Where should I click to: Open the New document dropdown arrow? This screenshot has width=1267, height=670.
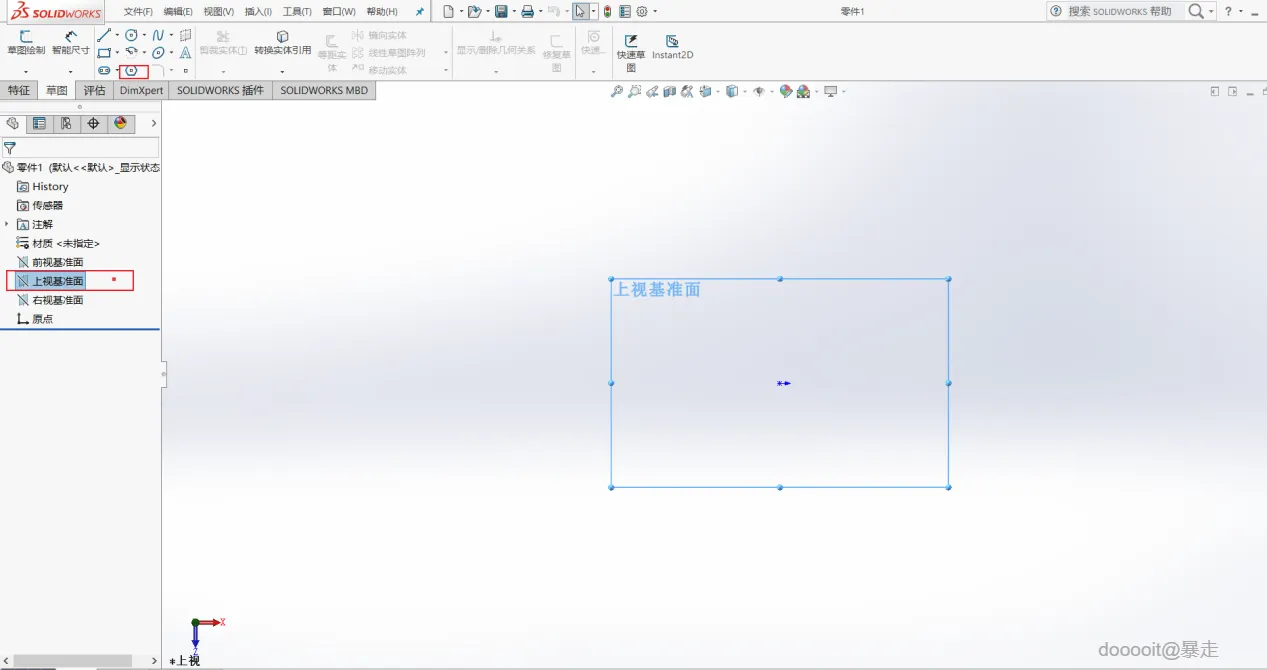pyautogui.click(x=461, y=11)
